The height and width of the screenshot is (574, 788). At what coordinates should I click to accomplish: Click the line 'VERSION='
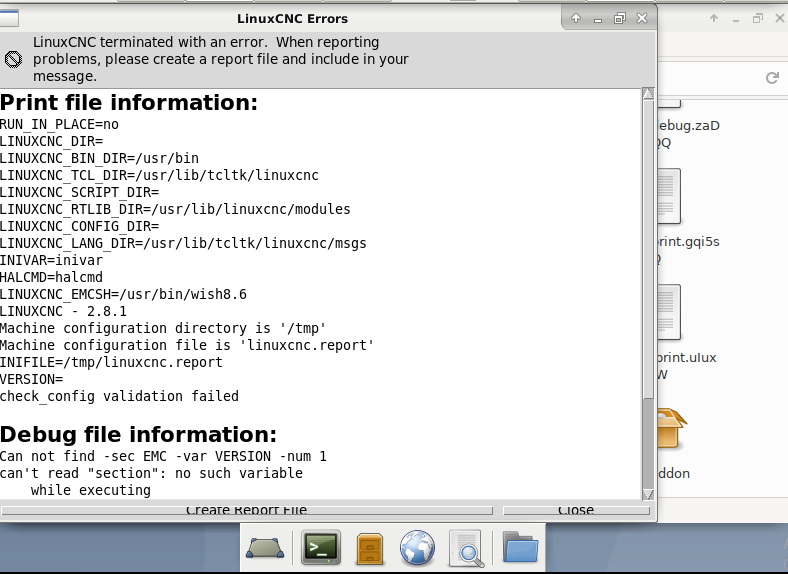32,379
